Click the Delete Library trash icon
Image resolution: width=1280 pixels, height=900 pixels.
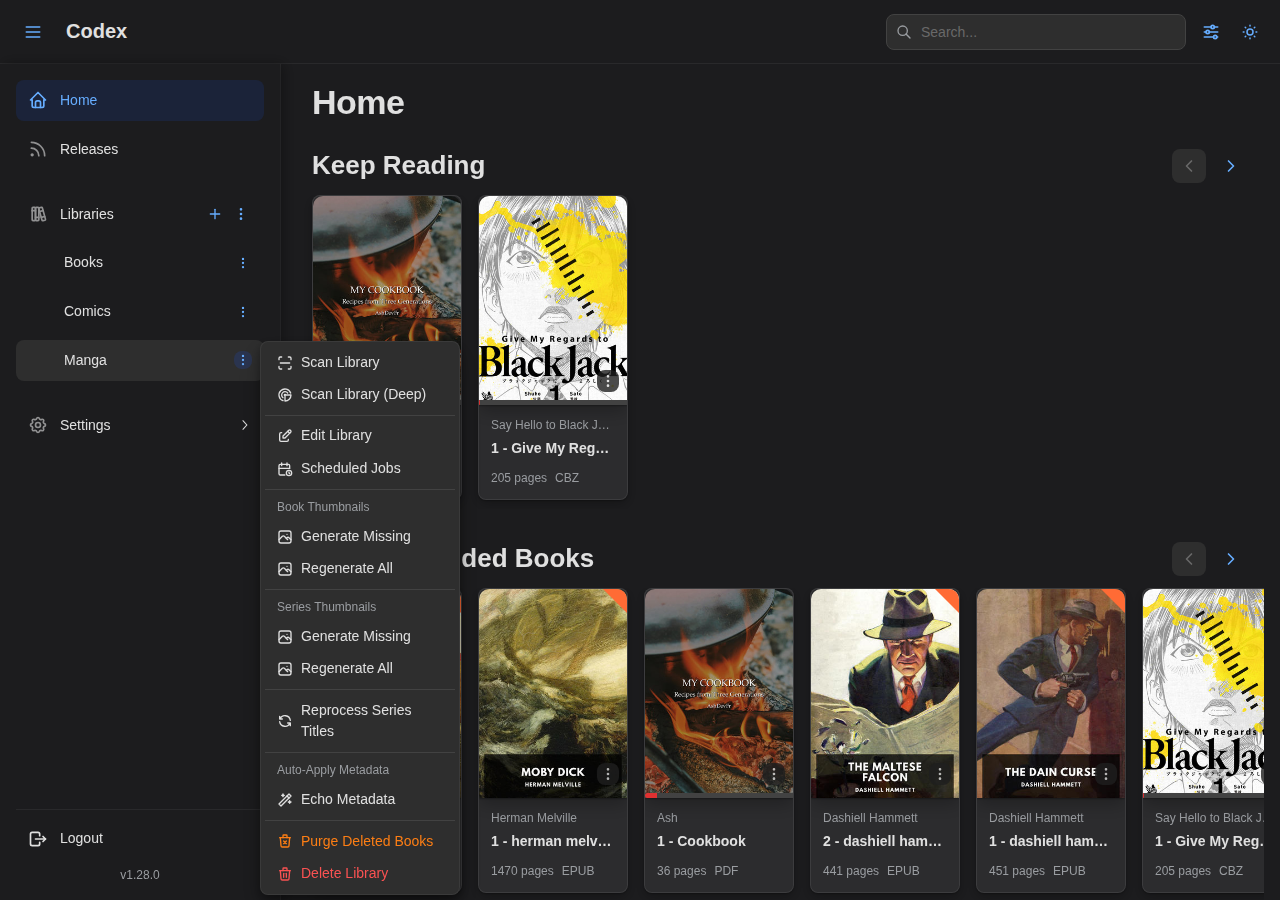coord(285,874)
